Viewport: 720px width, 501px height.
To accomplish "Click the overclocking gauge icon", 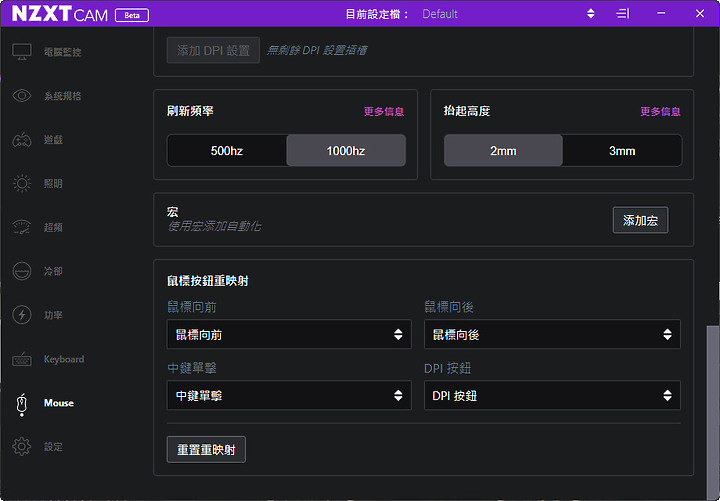I will pyautogui.click(x=22, y=227).
